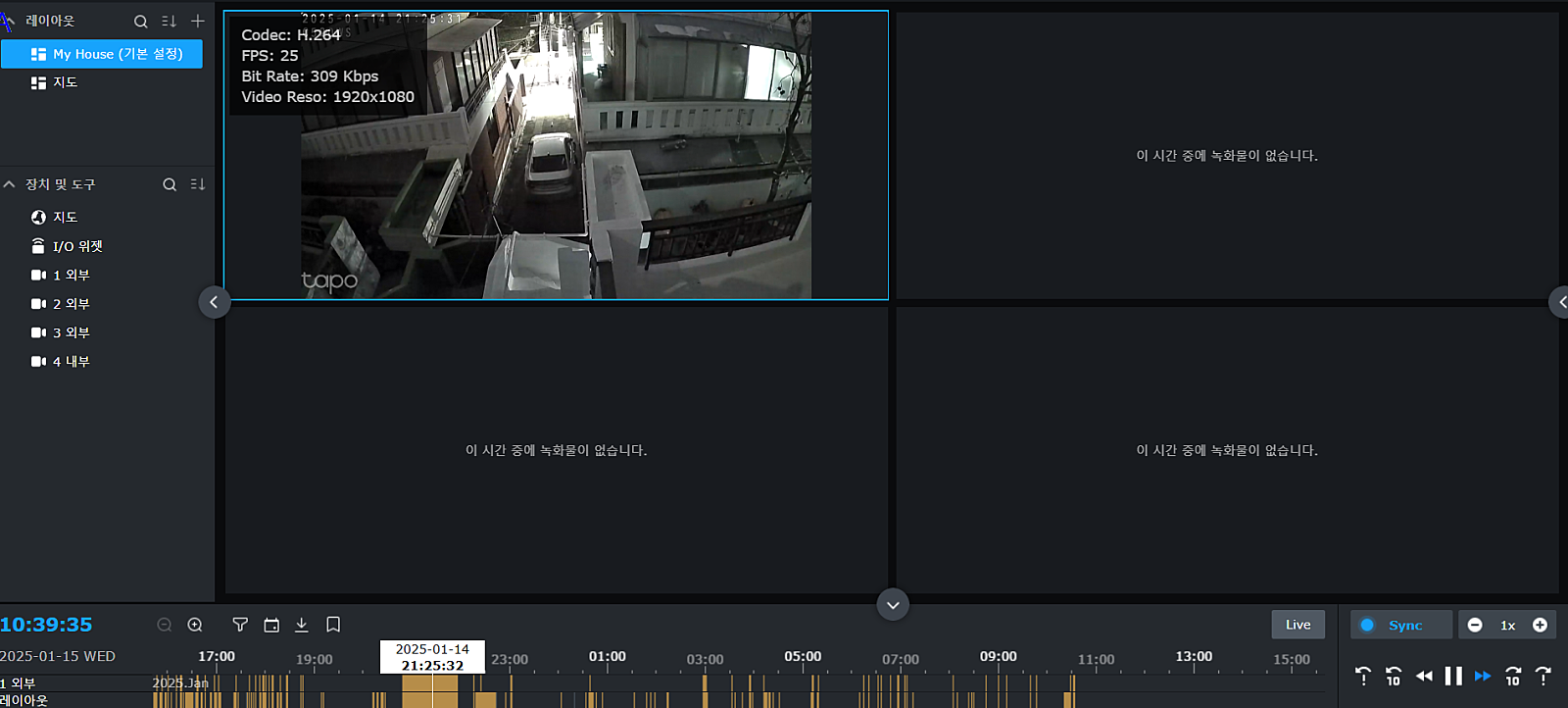This screenshot has height=708, width=1568.
Task: Open the timeline filter
Action: click(240, 625)
